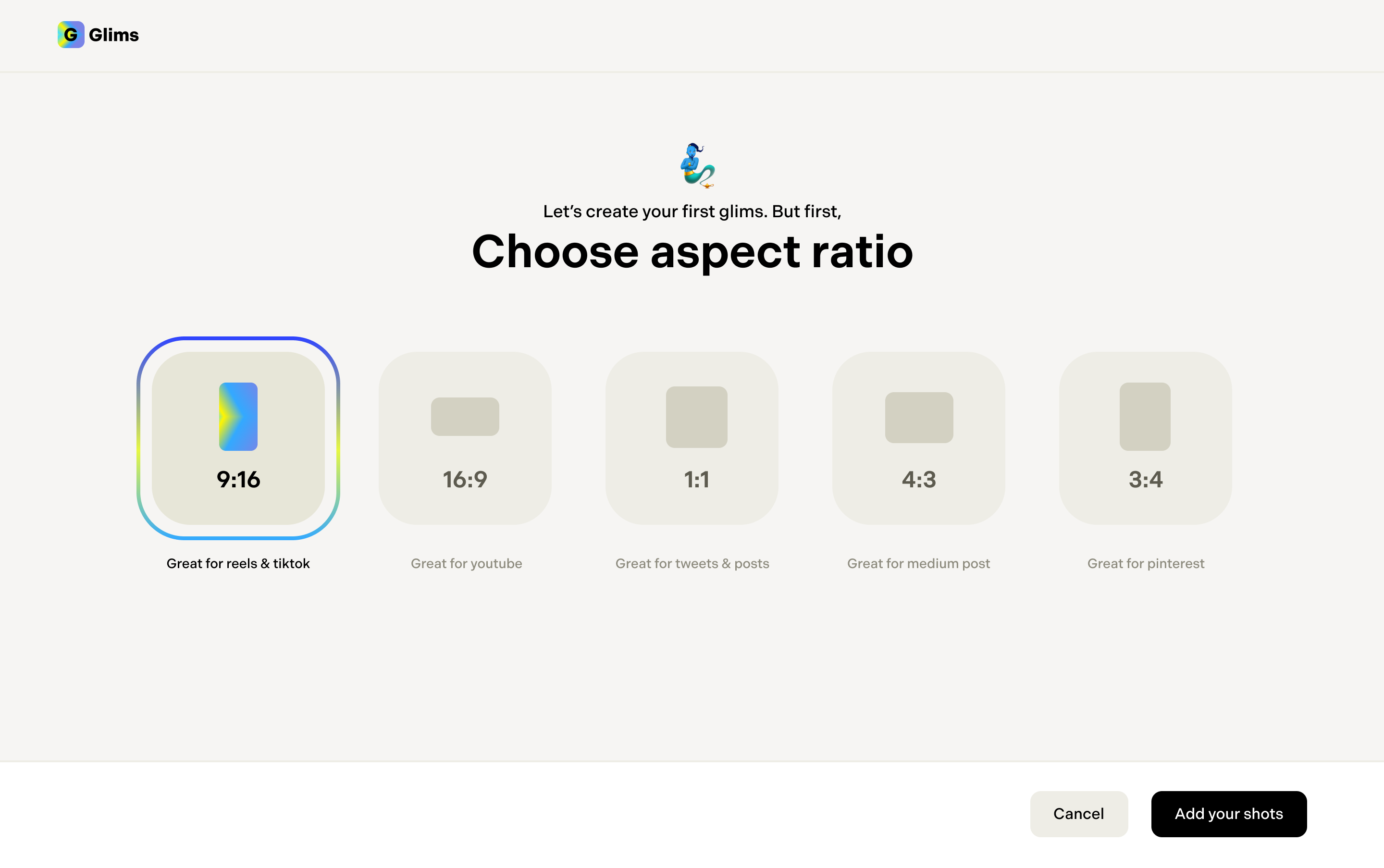Click the 'Great for pinterest' caption
The height and width of the screenshot is (868, 1384).
click(x=1146, y=563)
